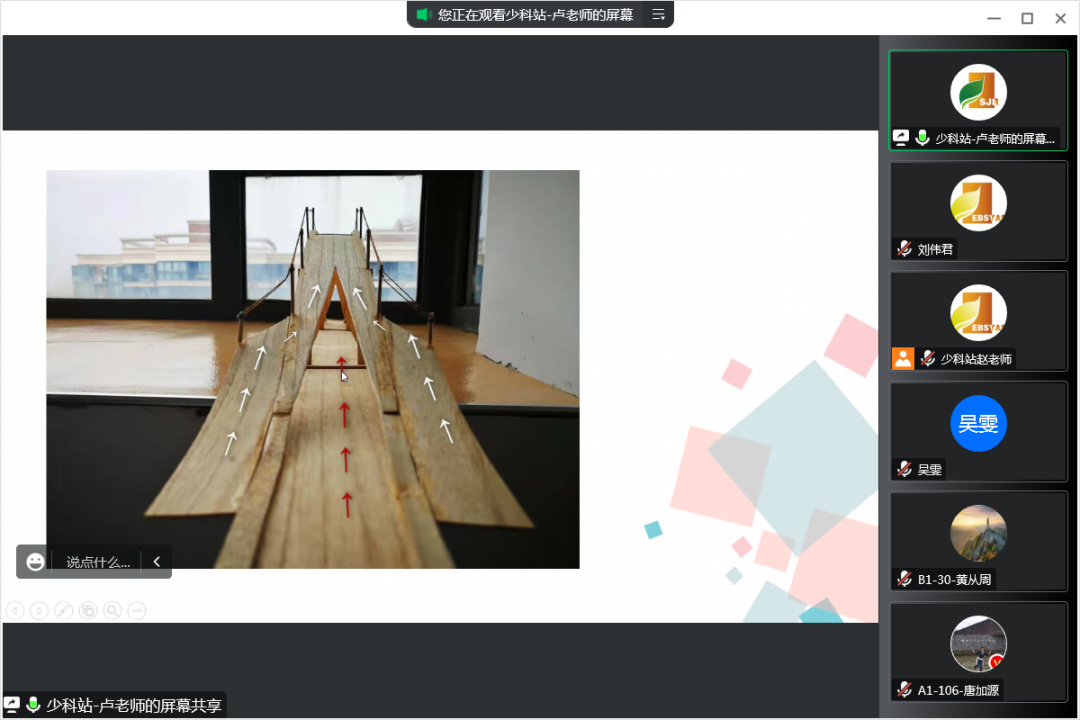The width and height of the screenshot is (1080, 720).
Task: Select 少科站-卢老师 participant tile
Action: coord(978,100)
